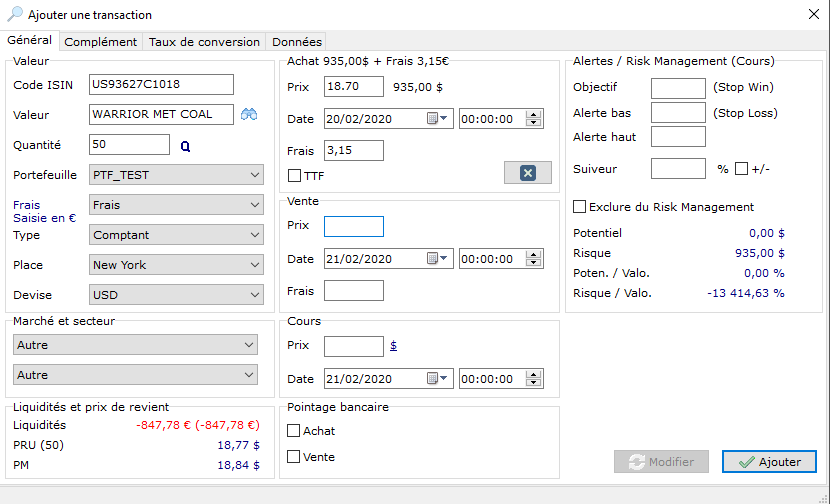Image resolution: width=830 pixels, height=504 pixels.
Task: Click the Frais Saisie en € link label
Action: [x=44, y=211]
